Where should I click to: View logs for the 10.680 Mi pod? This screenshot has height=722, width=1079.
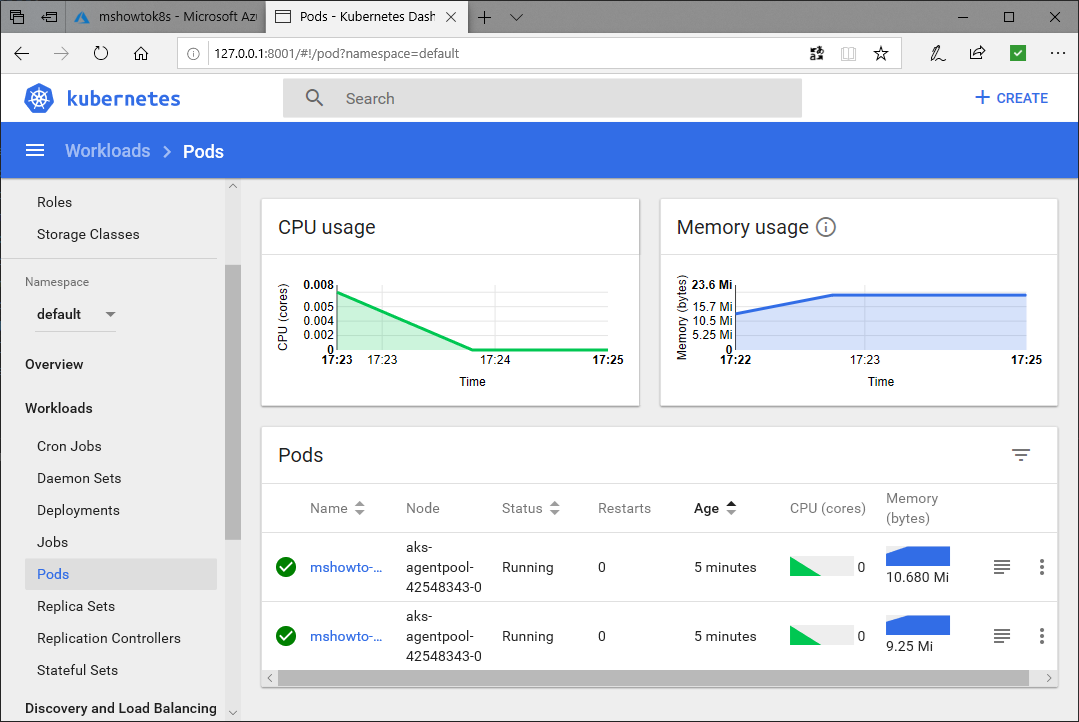coord(1002,567)
